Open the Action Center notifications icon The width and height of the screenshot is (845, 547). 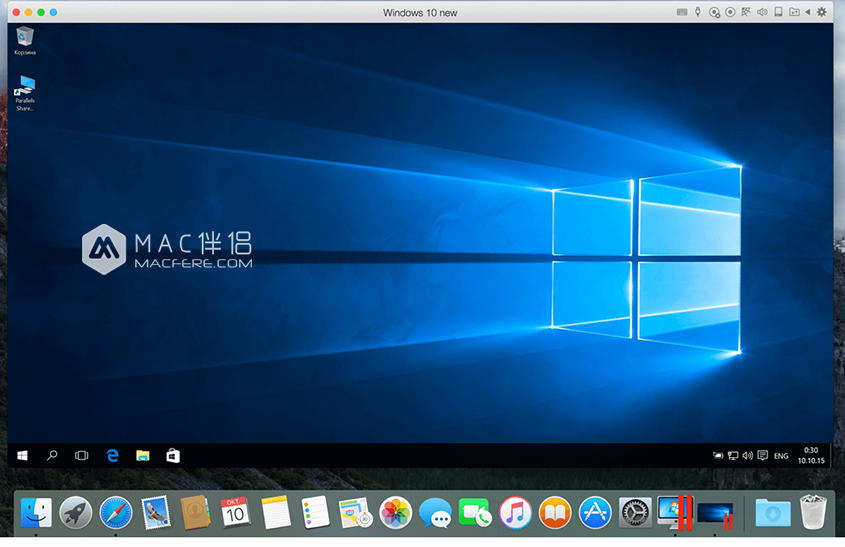click(762, 456)
